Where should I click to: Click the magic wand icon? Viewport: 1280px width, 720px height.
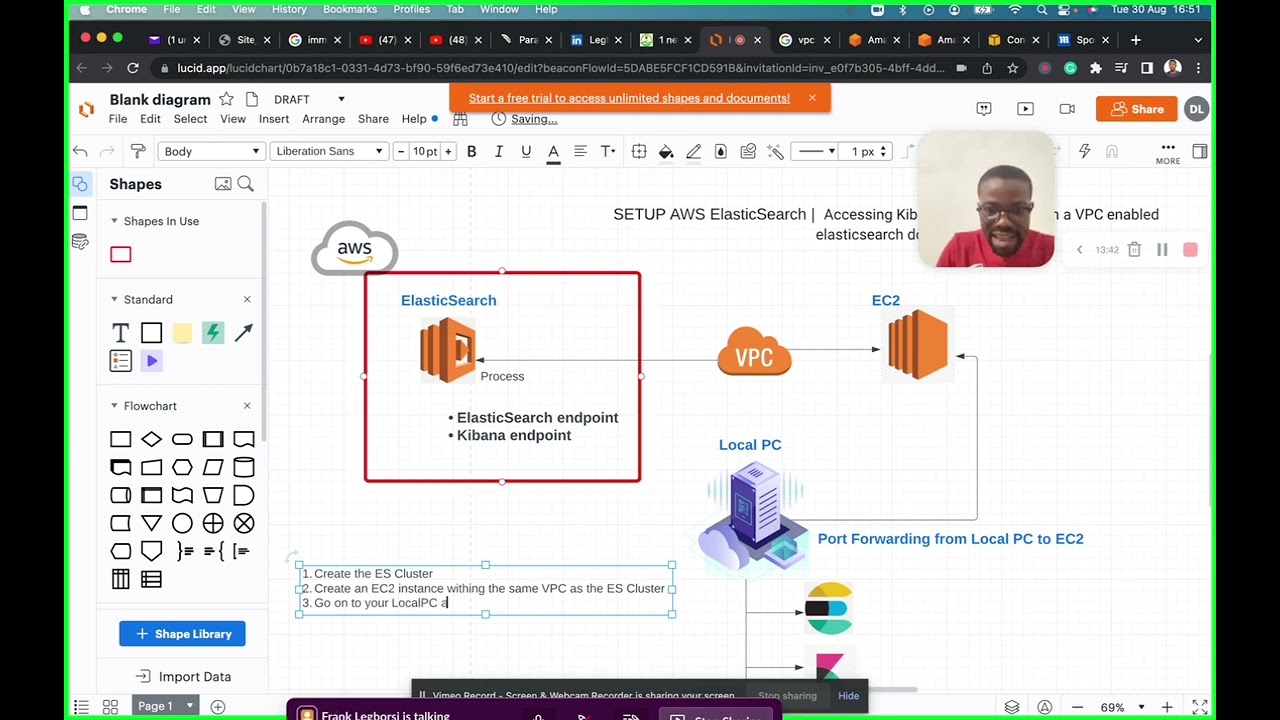[x=775, y=151]
